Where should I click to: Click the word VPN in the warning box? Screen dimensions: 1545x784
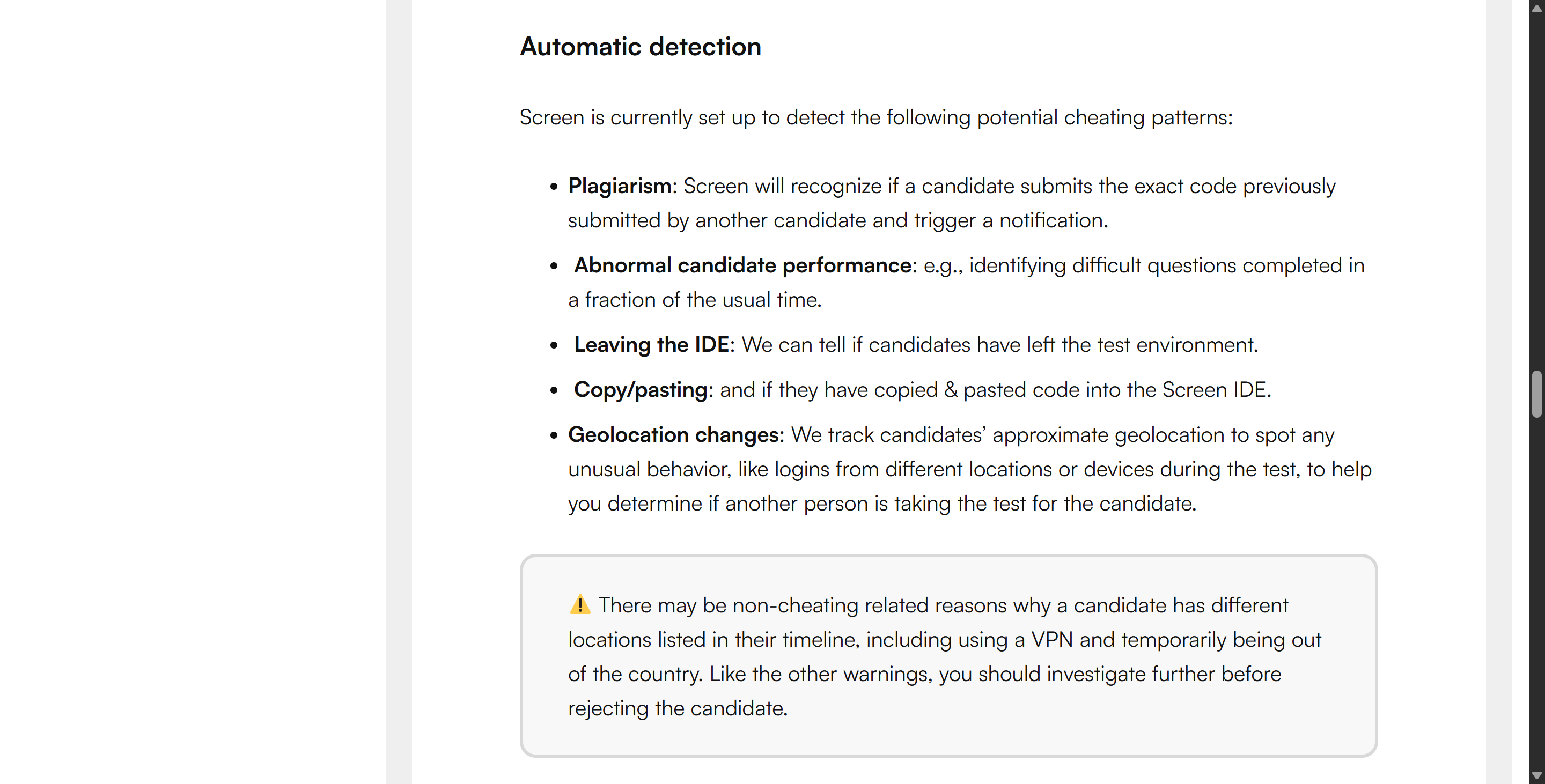coord(1051,640)
